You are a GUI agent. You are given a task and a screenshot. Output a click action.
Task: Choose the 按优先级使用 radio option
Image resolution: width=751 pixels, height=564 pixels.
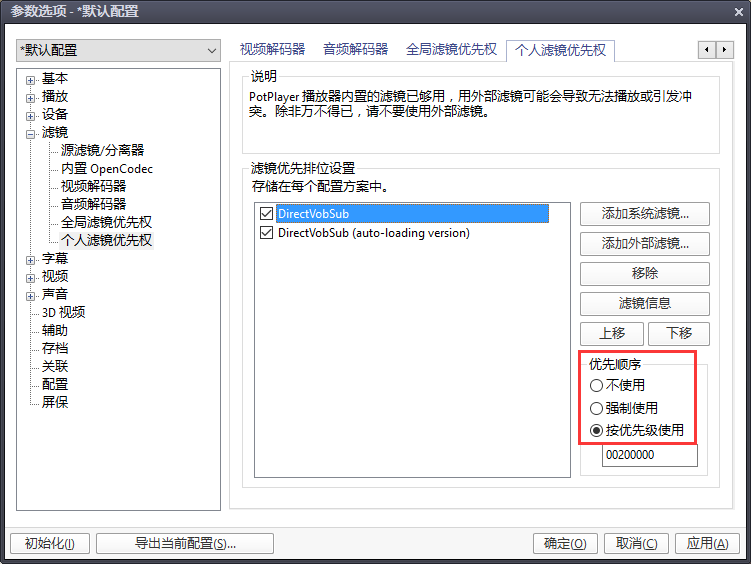[637, 430]
